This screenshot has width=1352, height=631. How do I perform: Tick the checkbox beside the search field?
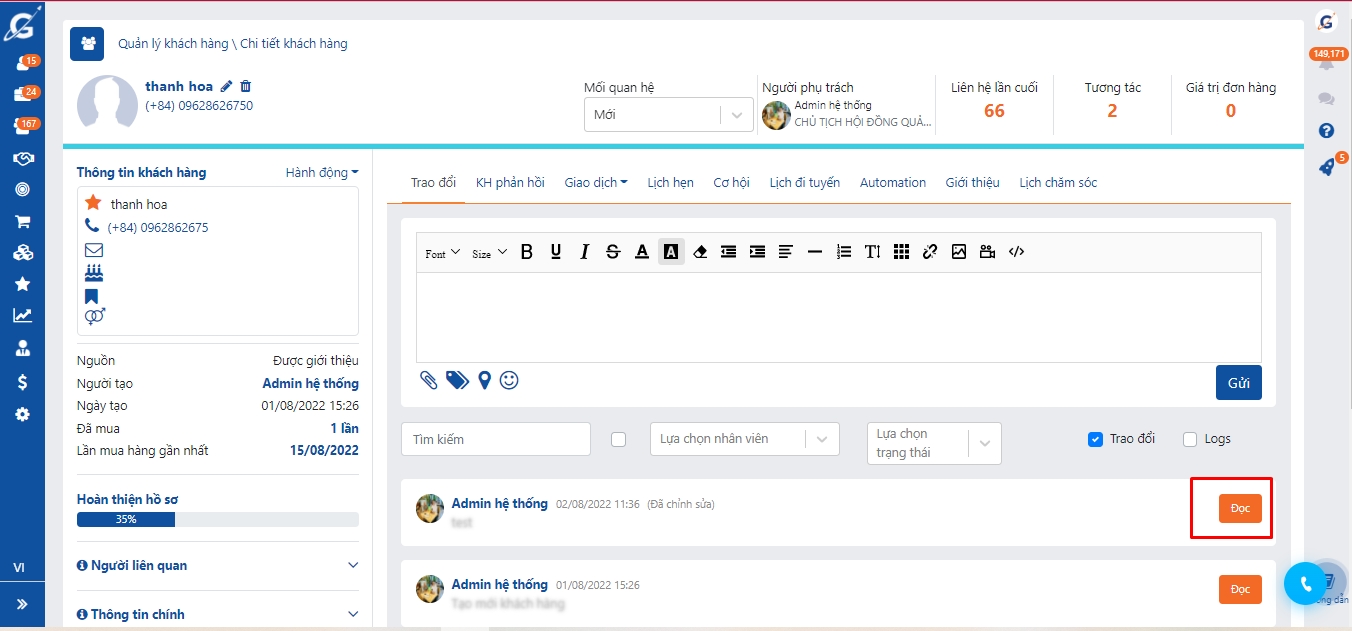(x=618, y=439)
